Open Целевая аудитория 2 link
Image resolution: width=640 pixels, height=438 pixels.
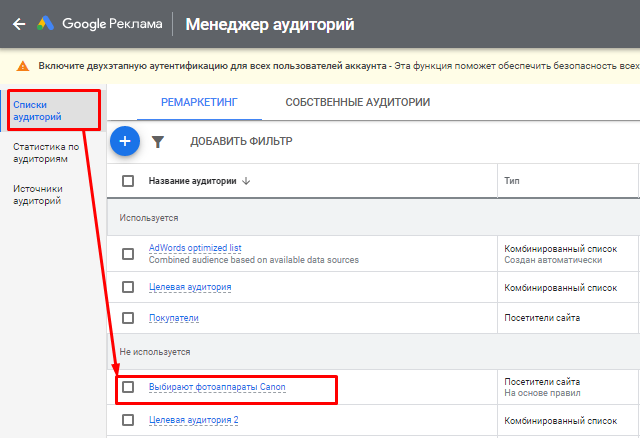(193, 419)
